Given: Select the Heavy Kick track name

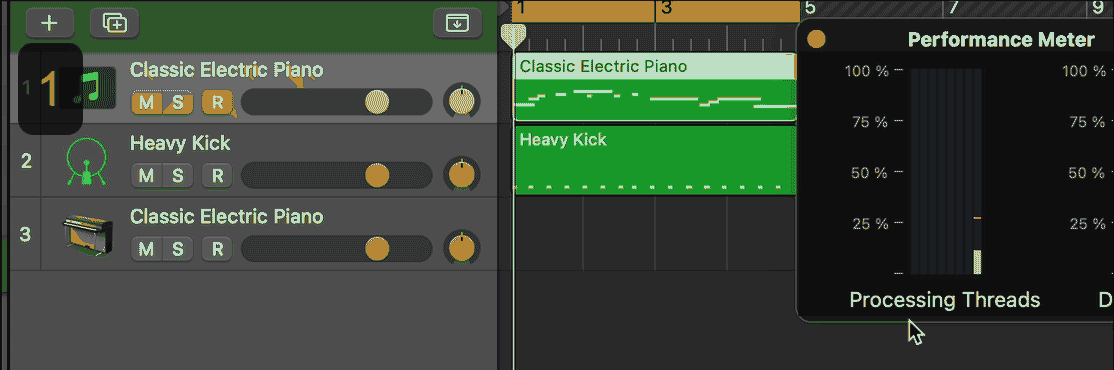Looking at the screenshot, I should pos(180,143).
